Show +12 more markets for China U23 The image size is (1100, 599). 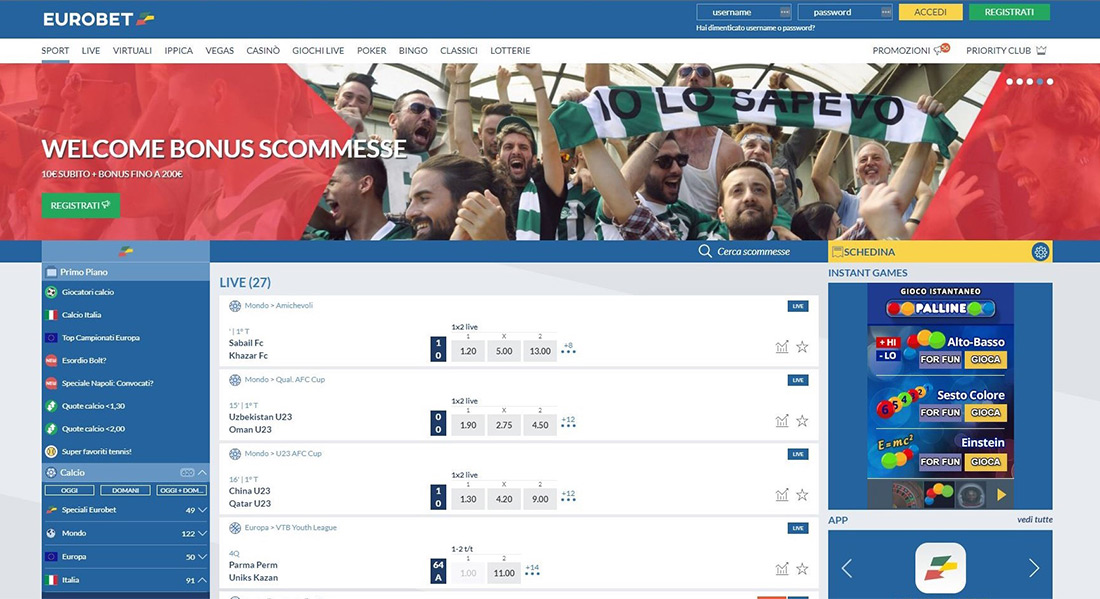(568, 497)
